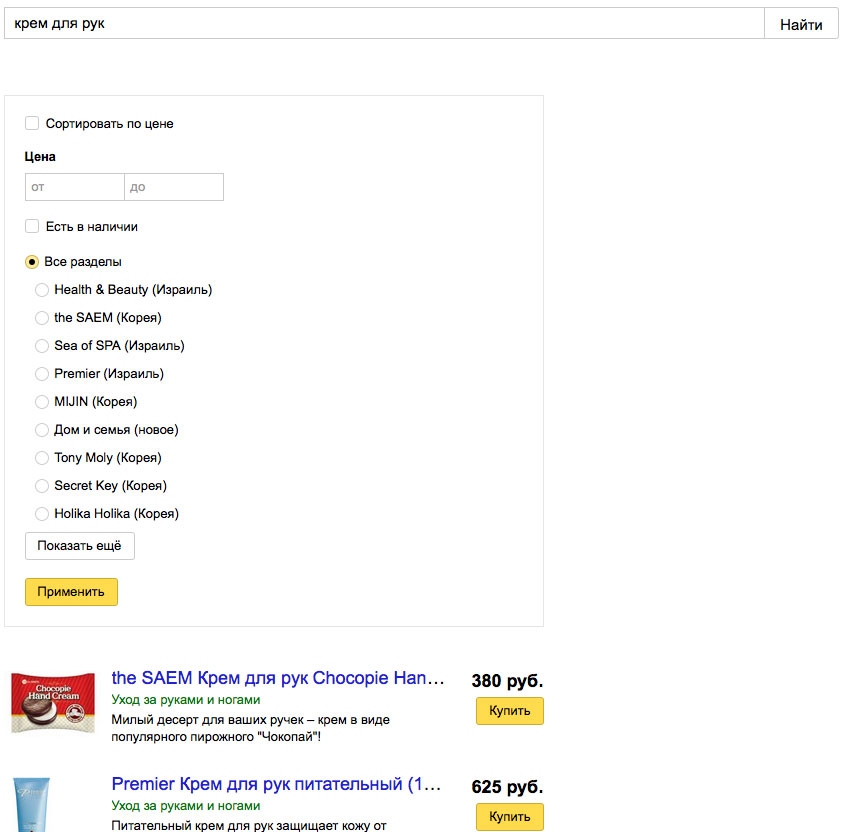
Task: Expand list with Показать ещё button
Action: 80,546
